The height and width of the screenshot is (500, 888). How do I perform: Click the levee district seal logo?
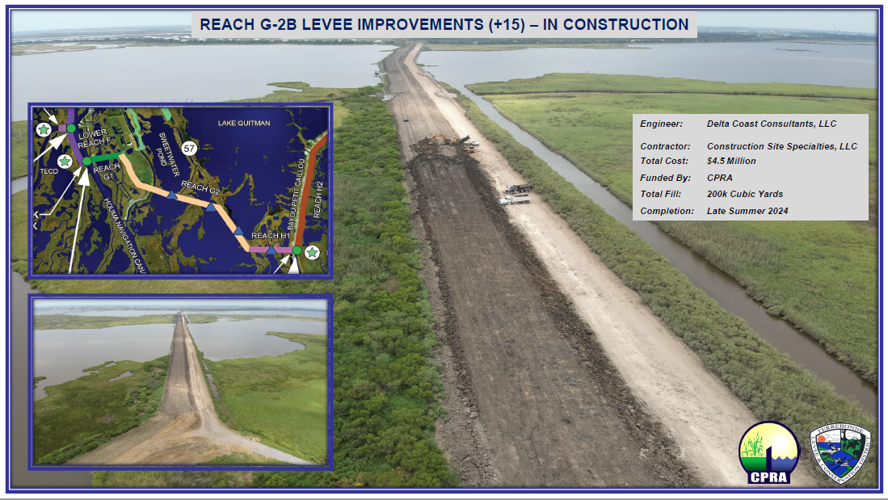839,452
